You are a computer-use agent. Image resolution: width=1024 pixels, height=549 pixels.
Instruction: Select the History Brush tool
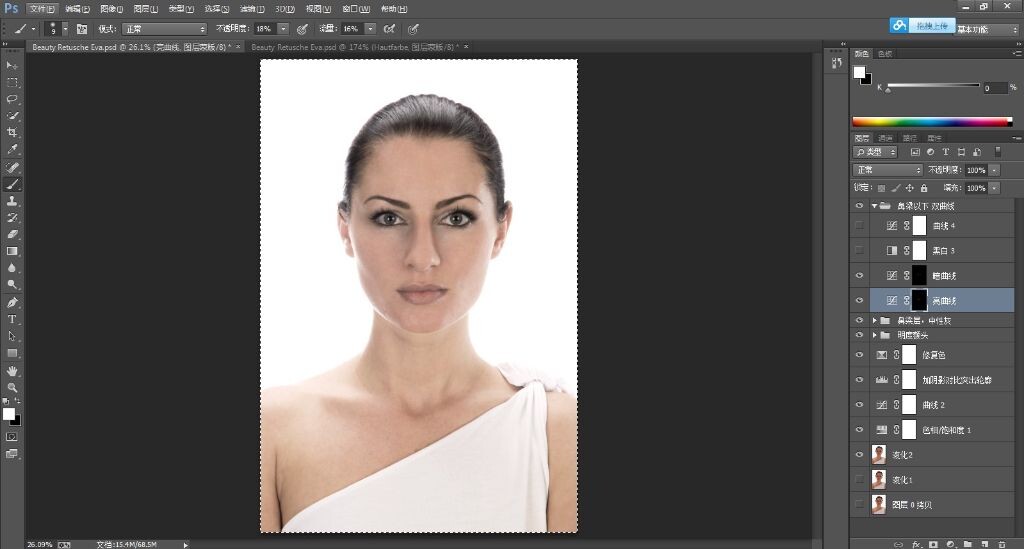[12, 217]
